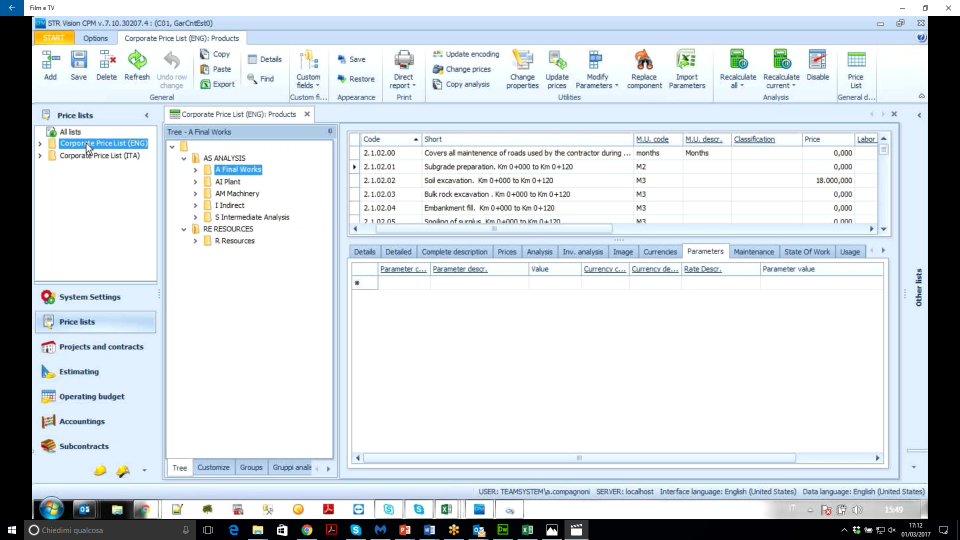Image resolution: width=960 pixels, height=540 pixels.
Task: Sort by the Code column header
Action: [x=390, y=140]
